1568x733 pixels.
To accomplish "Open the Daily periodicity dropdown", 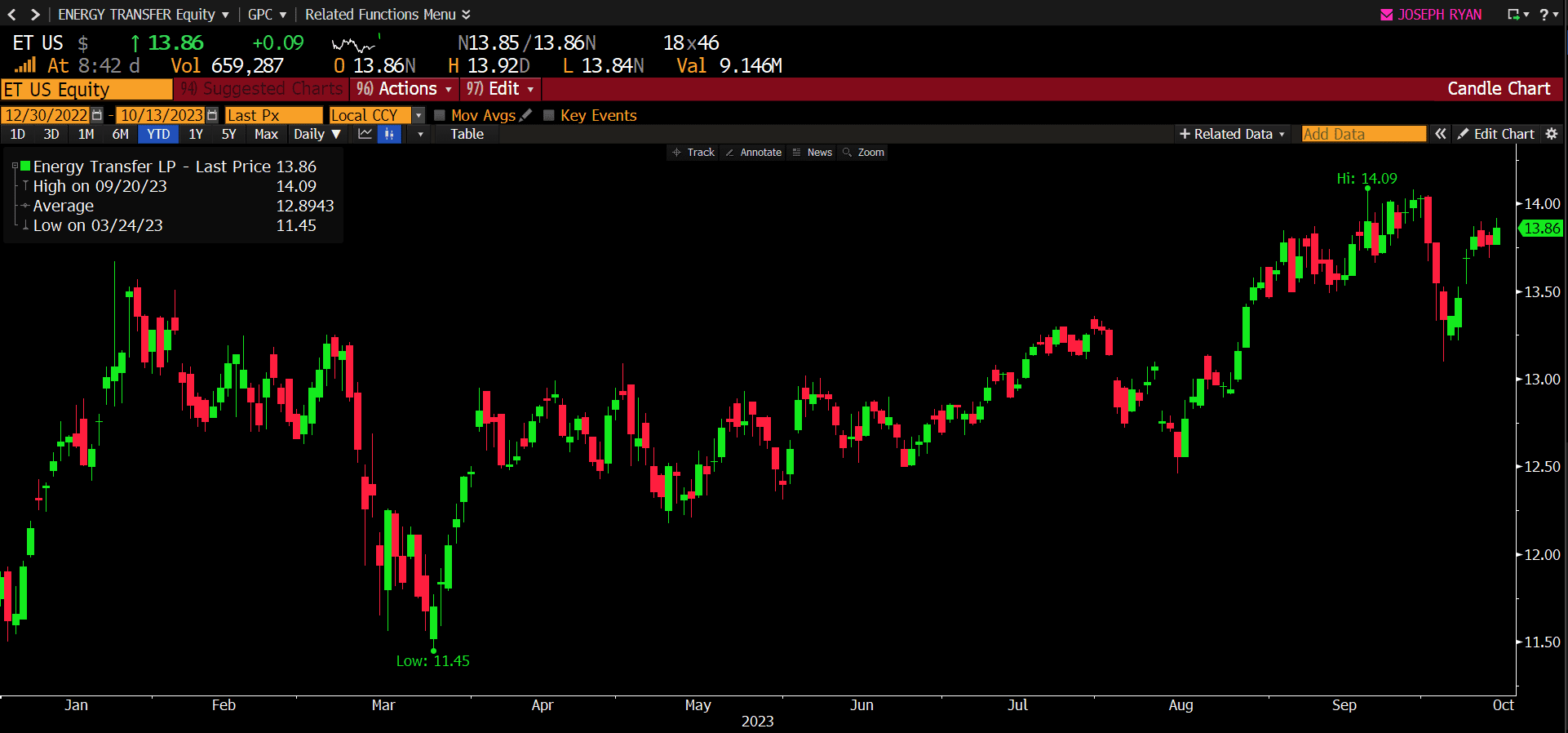I will (317, 134).
